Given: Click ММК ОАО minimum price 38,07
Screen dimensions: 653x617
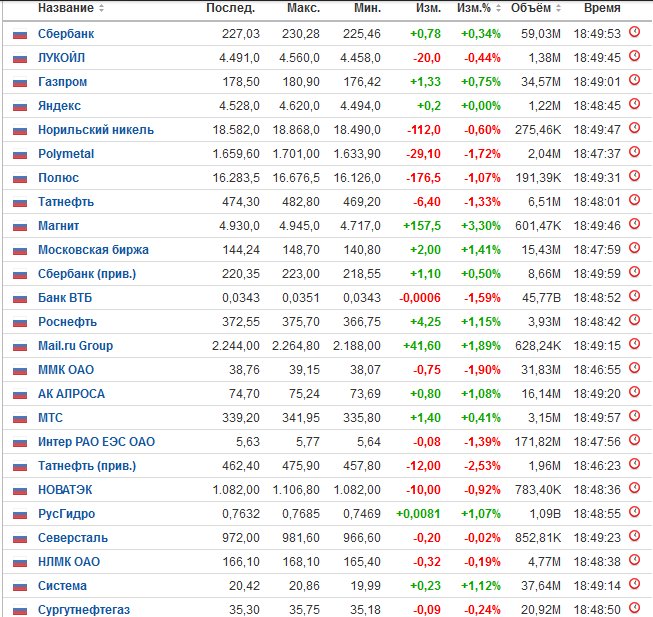Looking at the screenshot, I should tap(365, 370).
